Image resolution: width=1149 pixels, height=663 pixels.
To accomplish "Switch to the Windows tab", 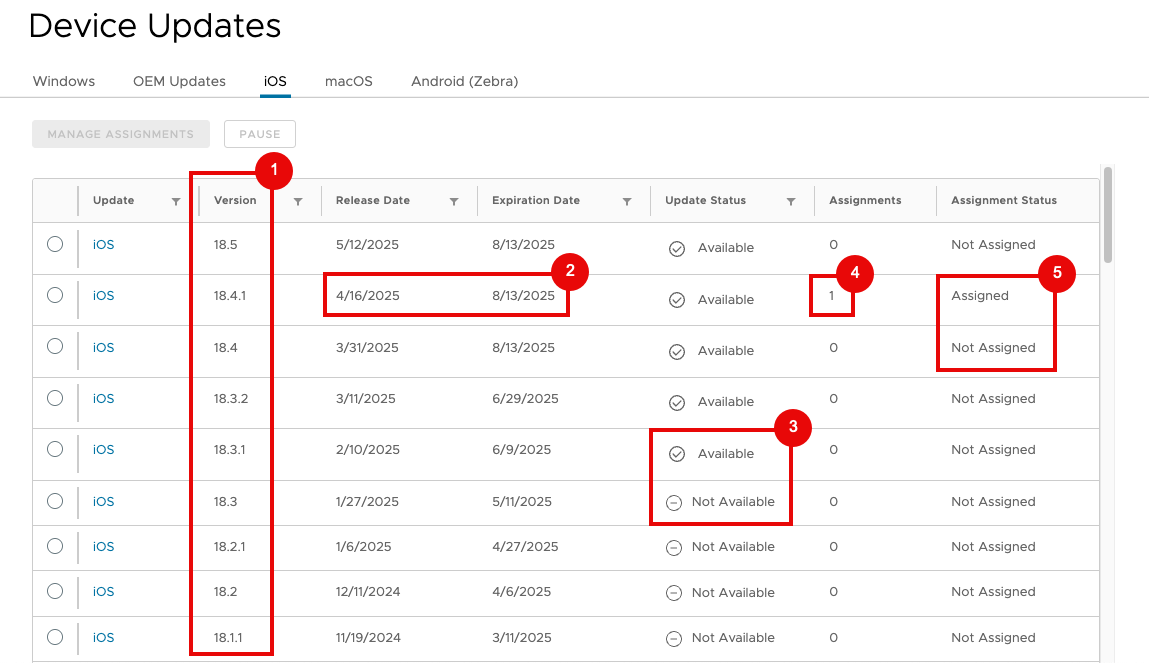I will [x=64, y=81].
